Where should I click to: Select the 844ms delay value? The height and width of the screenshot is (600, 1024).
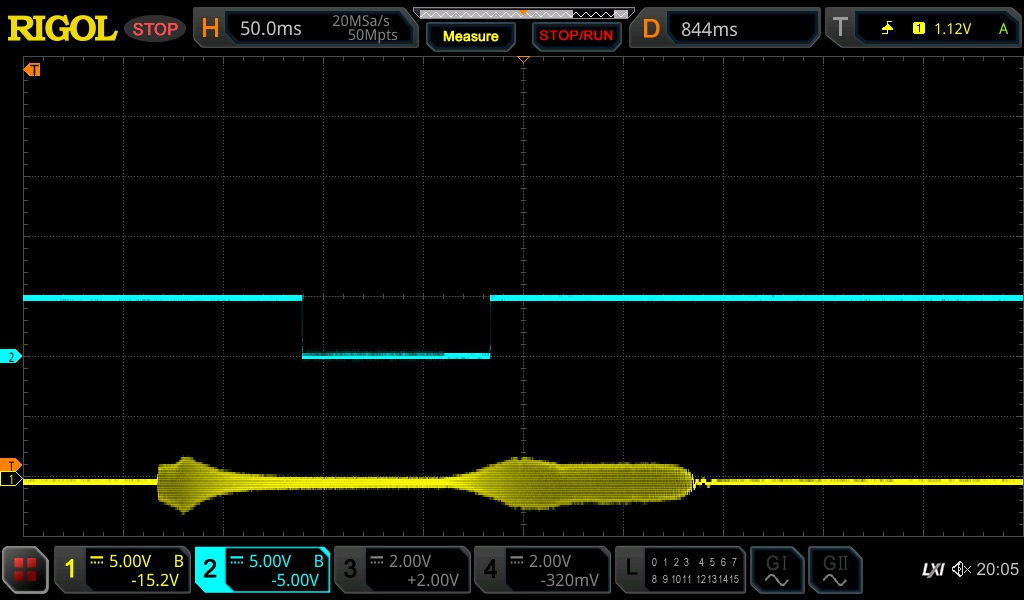click(709, 29)
